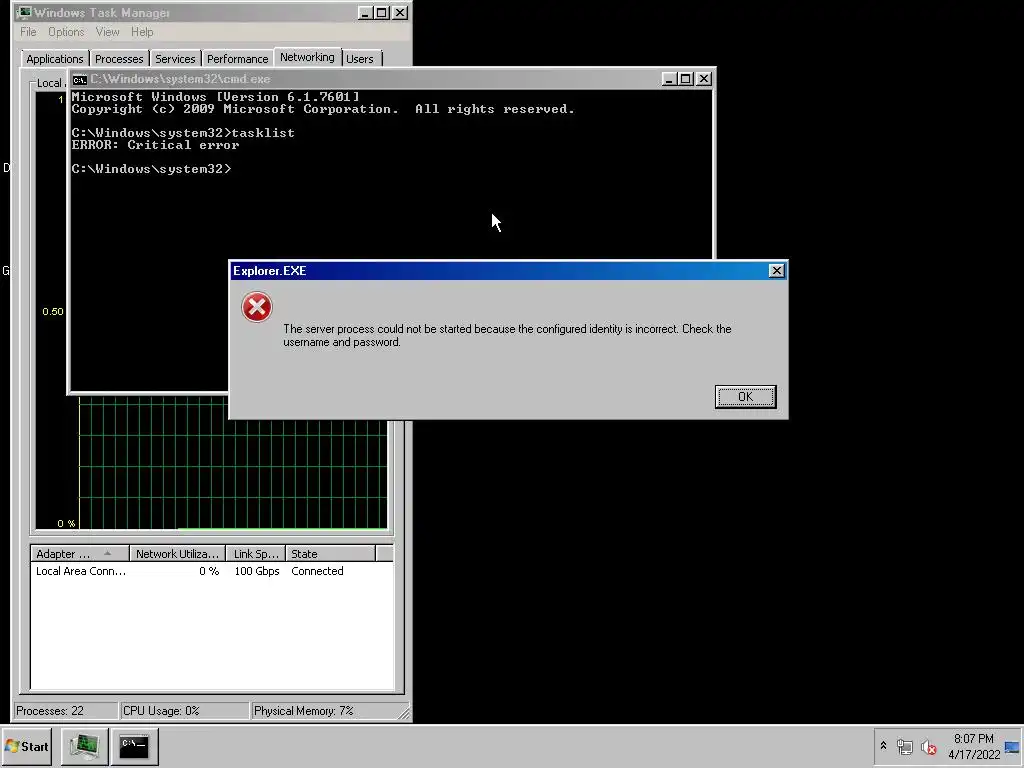Click OK in the Explorer.EXE error dialog

pos(745,396)
